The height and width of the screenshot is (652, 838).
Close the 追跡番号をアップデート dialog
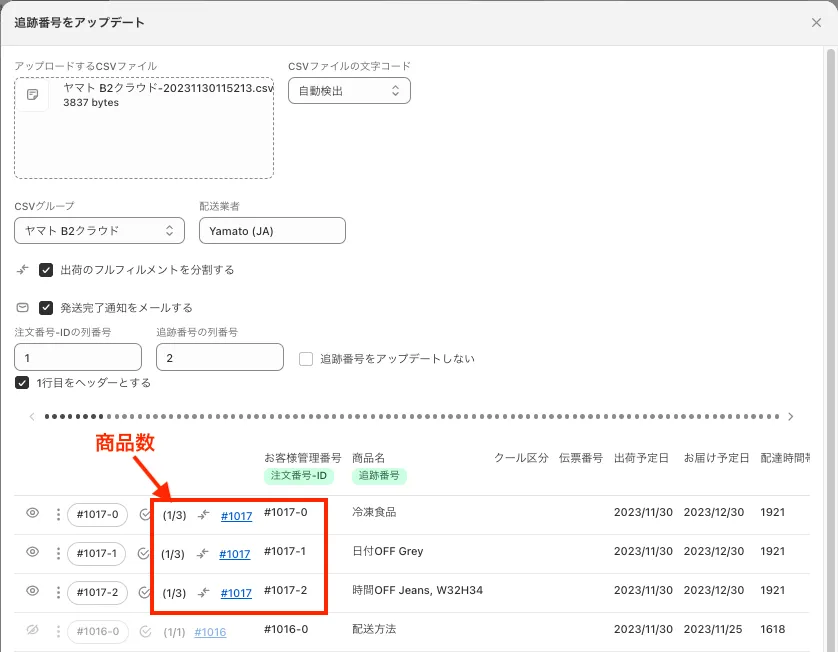click(816, 22)
